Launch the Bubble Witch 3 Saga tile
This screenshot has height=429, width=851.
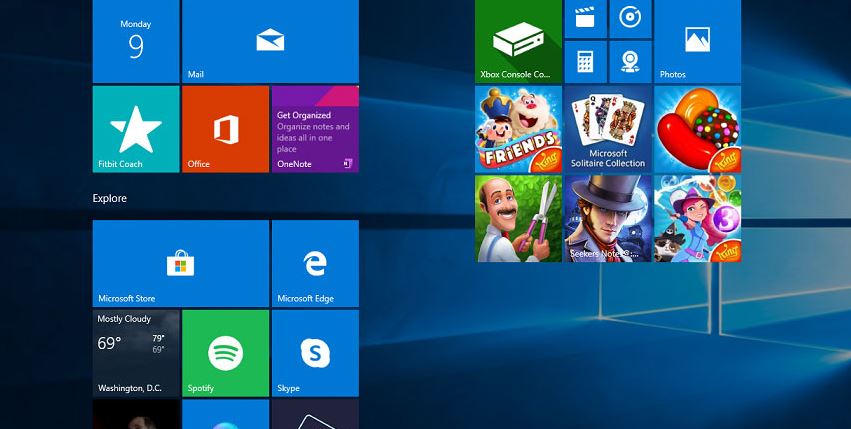point(697,218)
